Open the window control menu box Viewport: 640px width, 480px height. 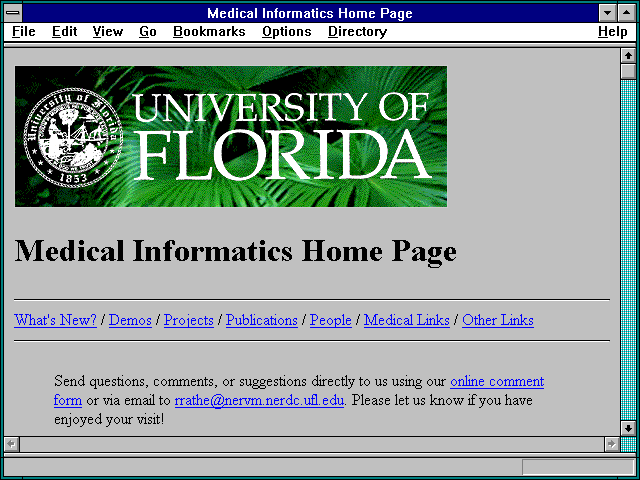(13, 13)
